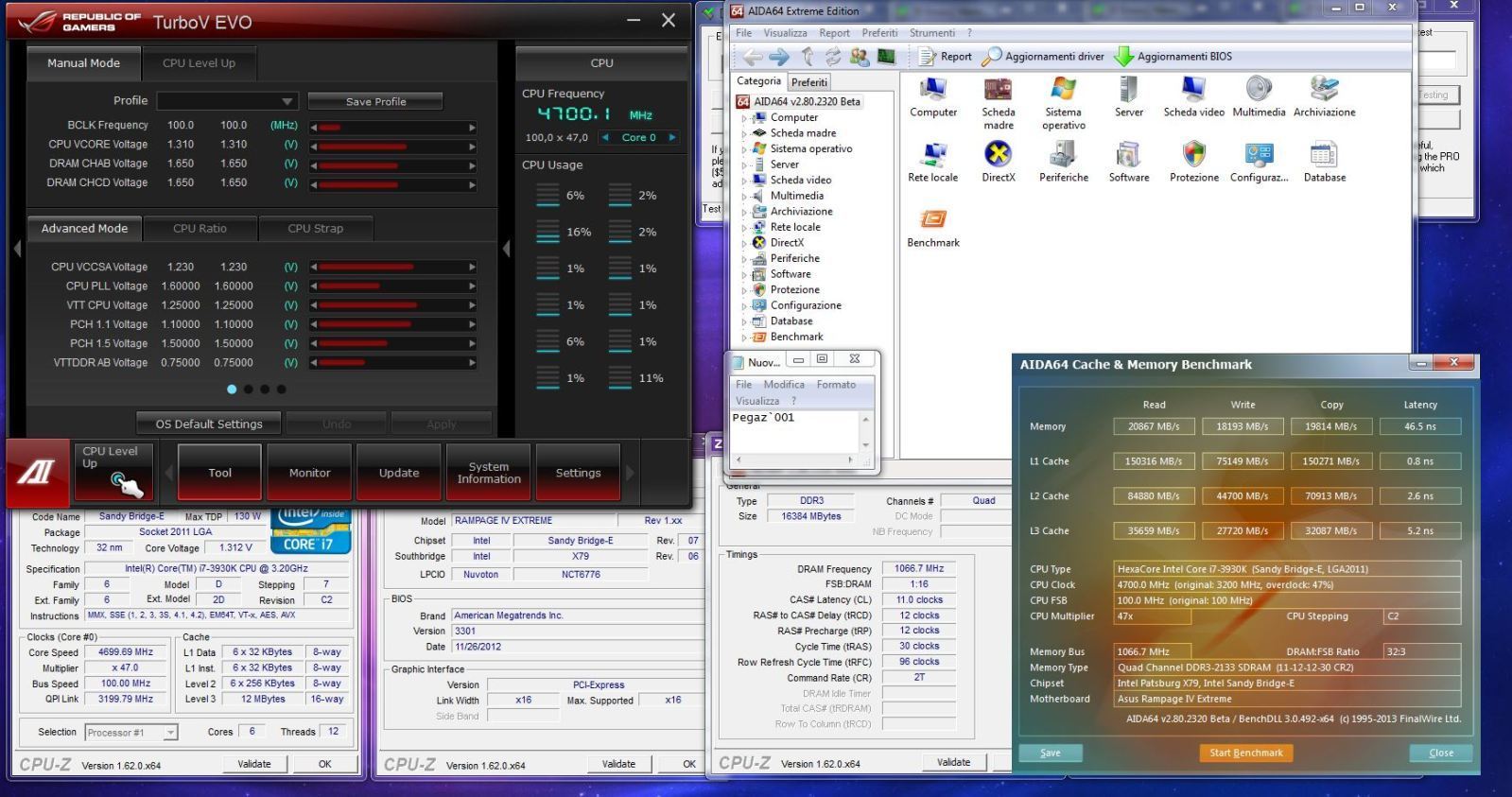The width and height of the screenshot is (1512, 797).
Task: Click the left arrow next to Core 0
Action: coord(605,137)
